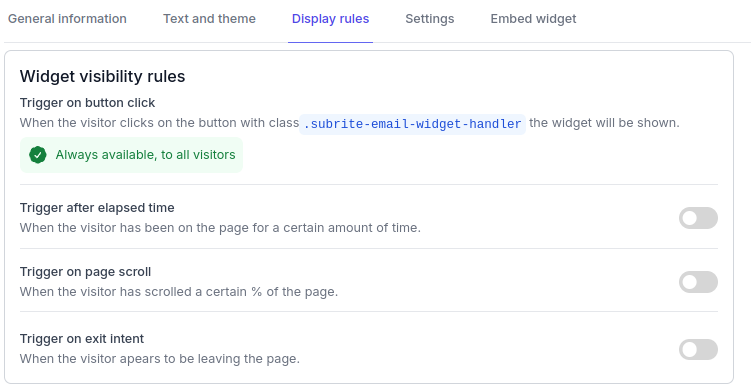This screenshot has width=751, height=391.
Task: Go to the Settings tab
Action: (430, 19)
